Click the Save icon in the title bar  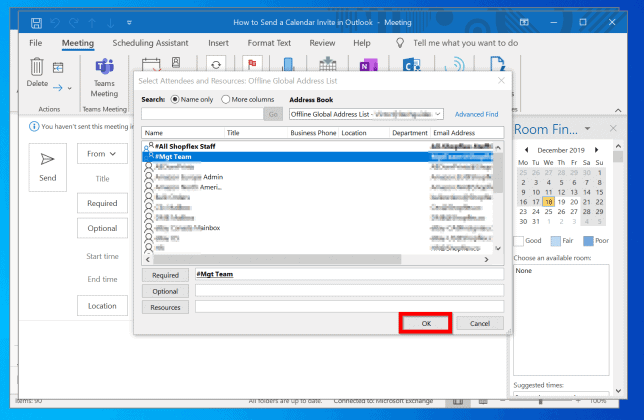(36, 23)
